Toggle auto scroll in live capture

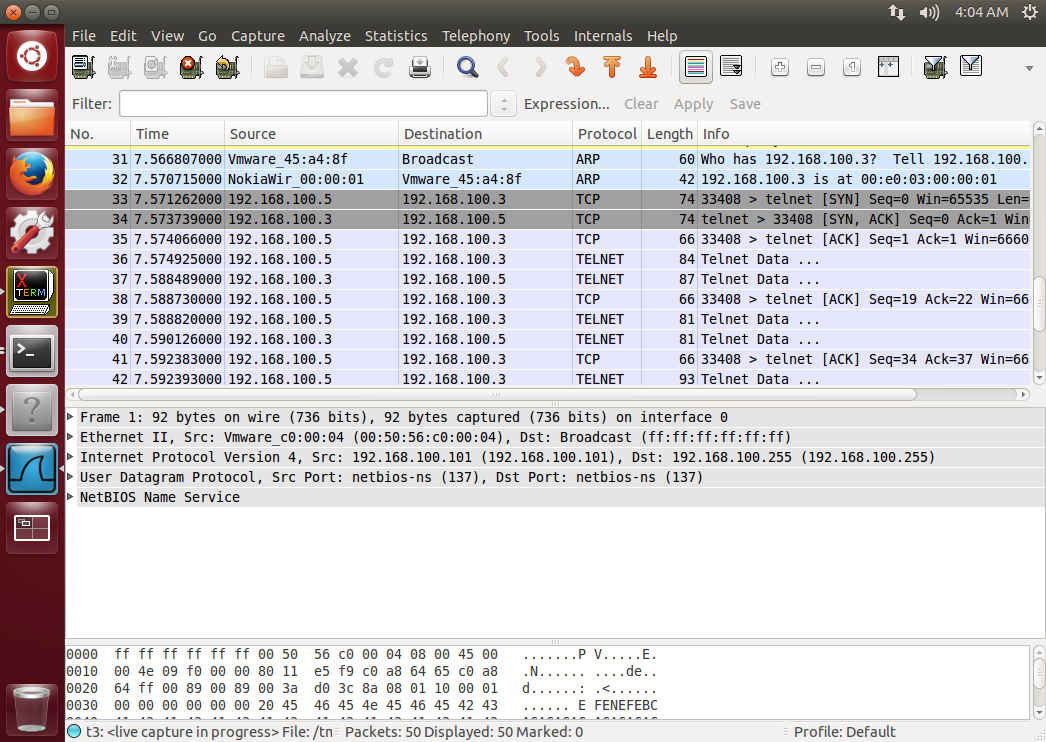(x=732, y=67)
